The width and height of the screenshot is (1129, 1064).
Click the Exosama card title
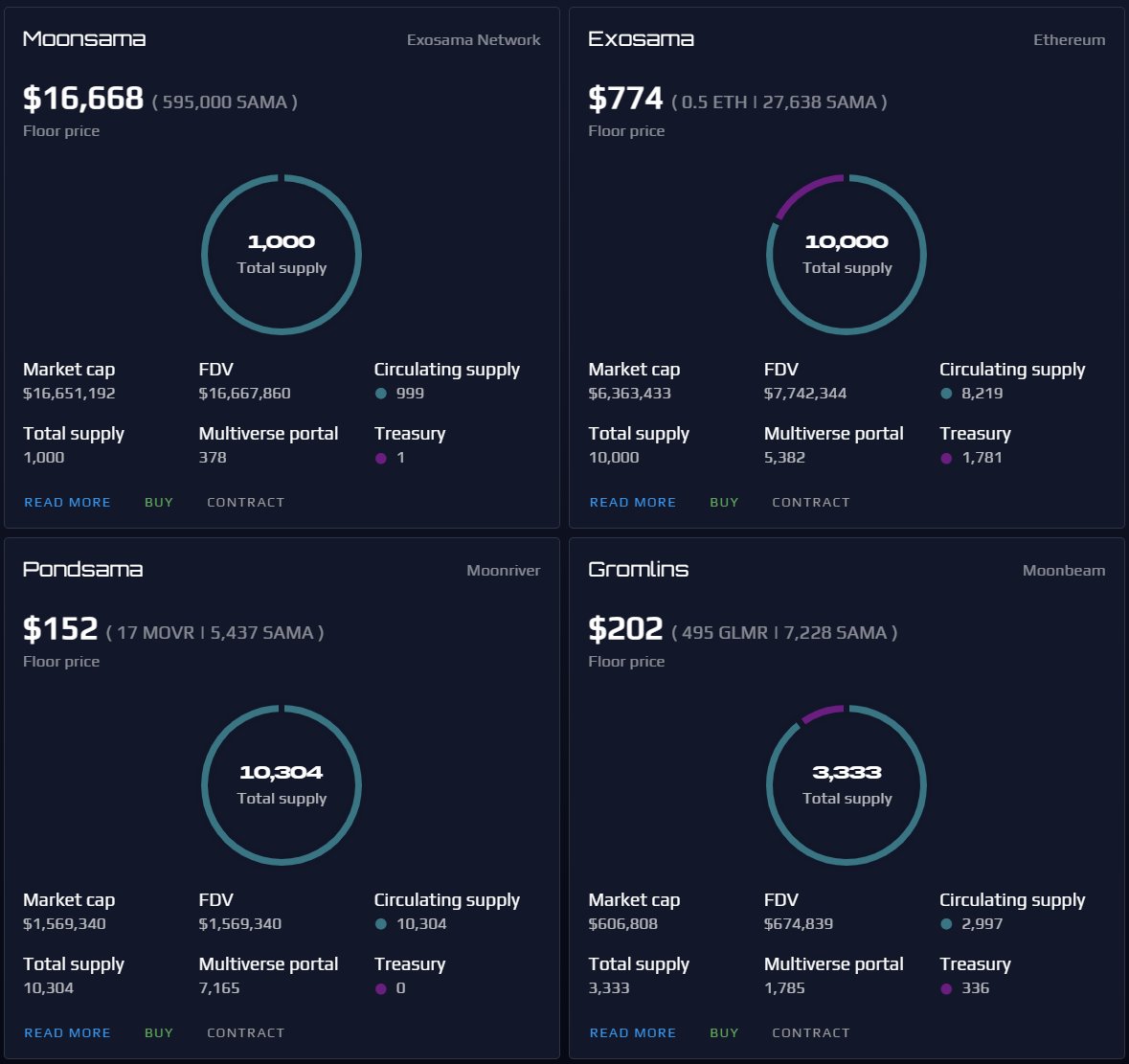(641, 39)
